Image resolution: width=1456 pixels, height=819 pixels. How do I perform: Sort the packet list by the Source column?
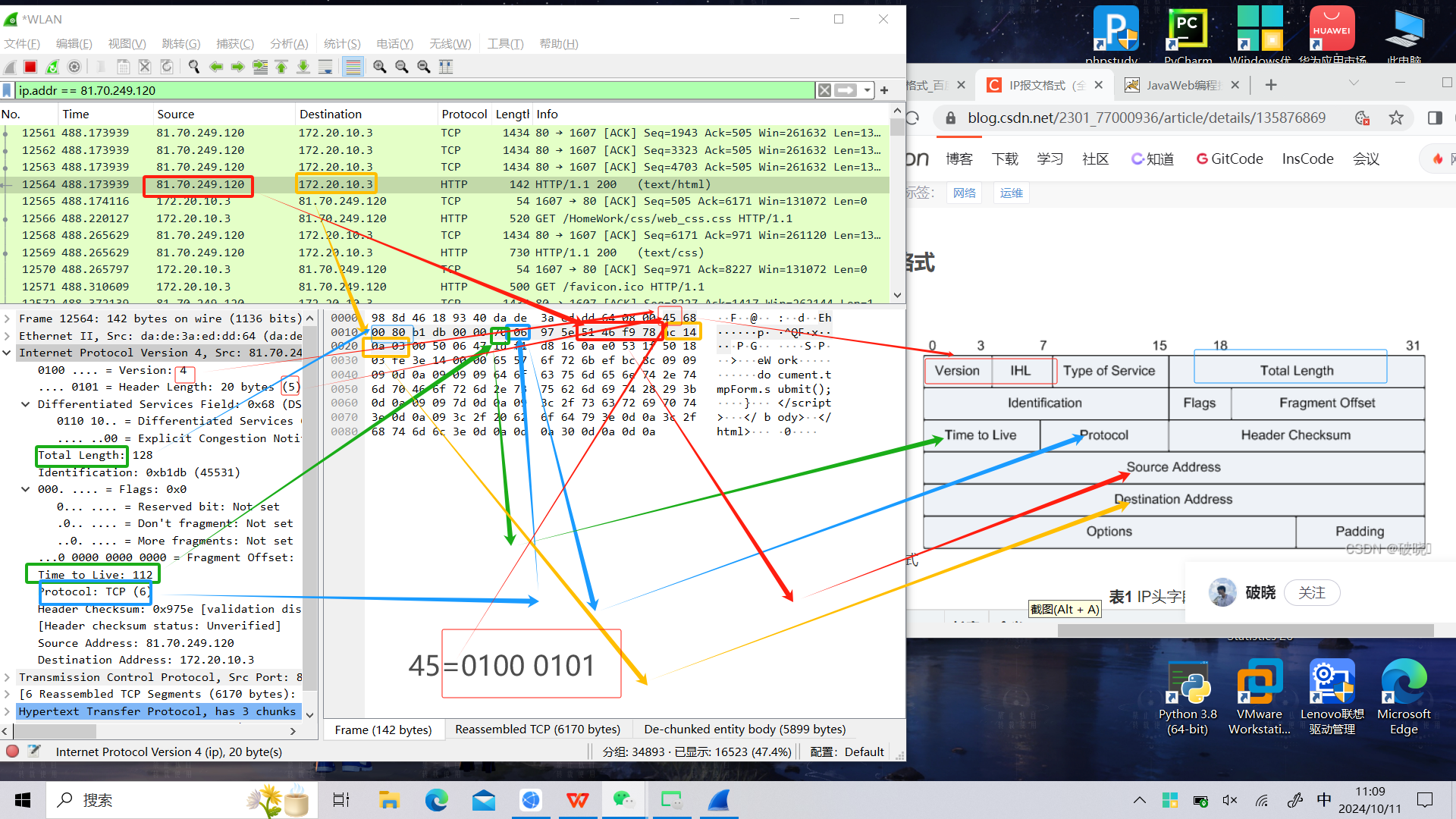pyautogui.click(x=223, y=114)
